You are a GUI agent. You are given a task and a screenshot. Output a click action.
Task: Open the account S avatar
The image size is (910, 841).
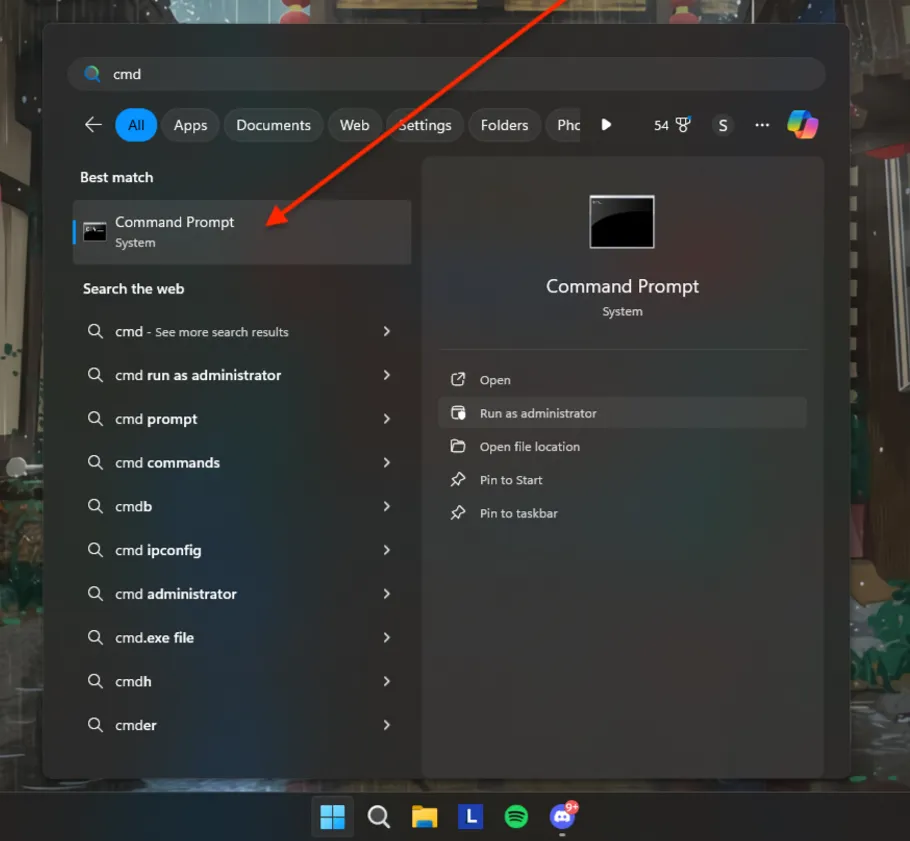click(723, 125)
